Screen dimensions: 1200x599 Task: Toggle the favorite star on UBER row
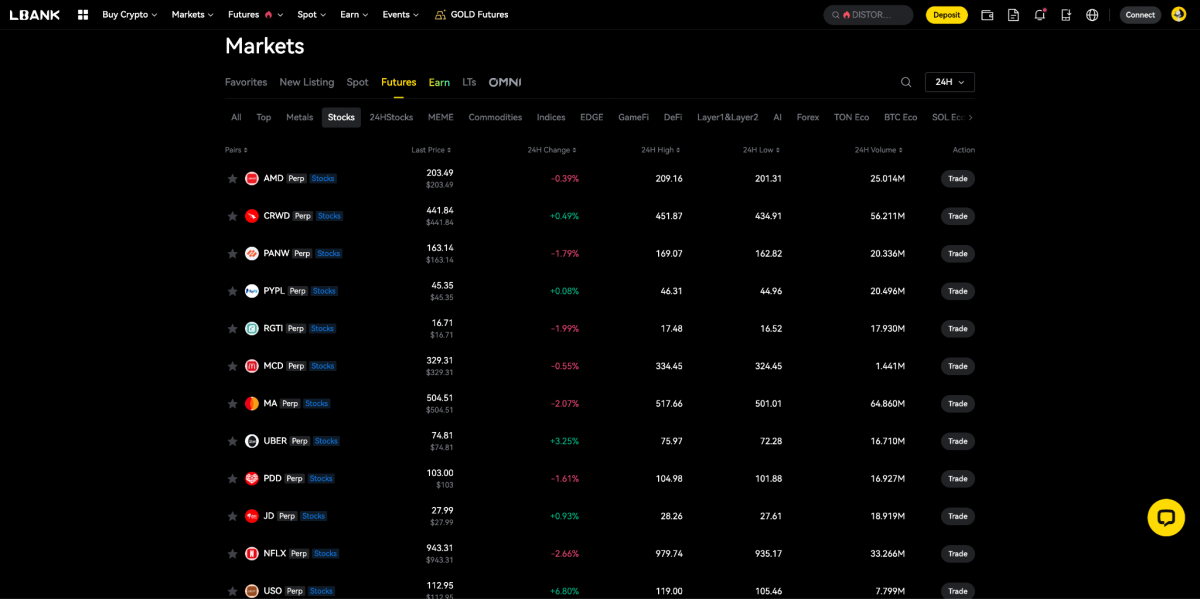pos(232,441)
